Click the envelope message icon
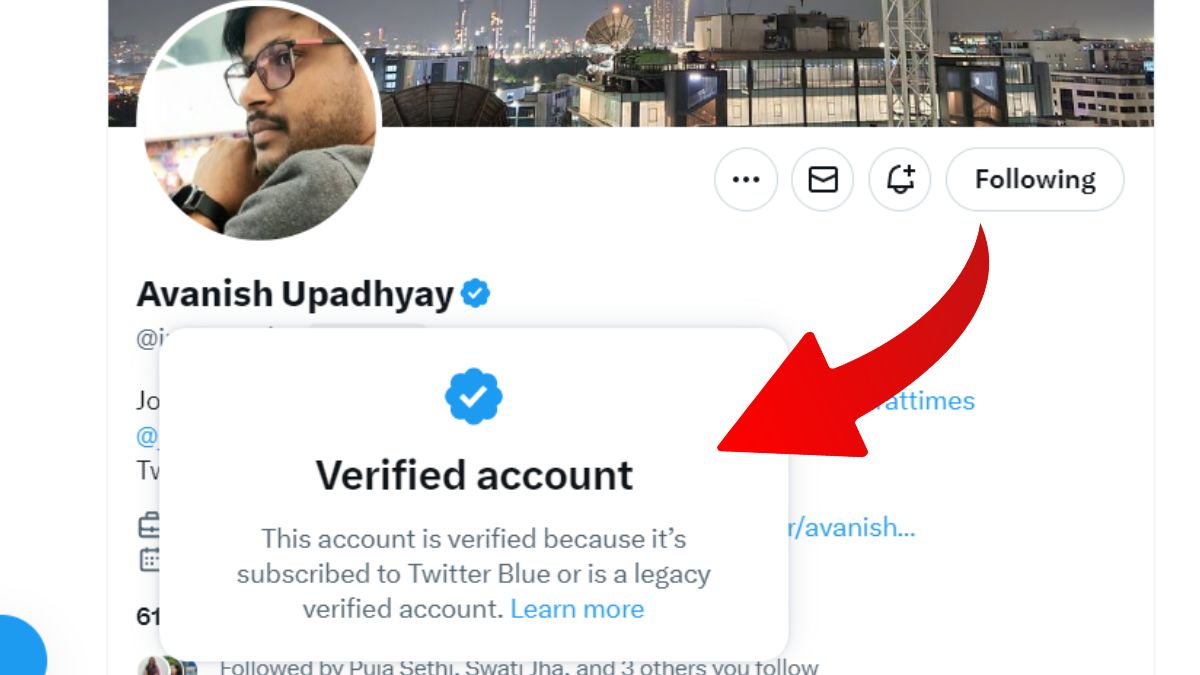 (x=823, y=180)
